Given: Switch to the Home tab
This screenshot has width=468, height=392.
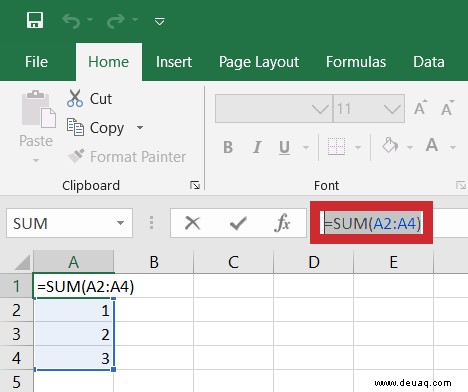Looking at the screenshot, I should click(x=109, y=62).
